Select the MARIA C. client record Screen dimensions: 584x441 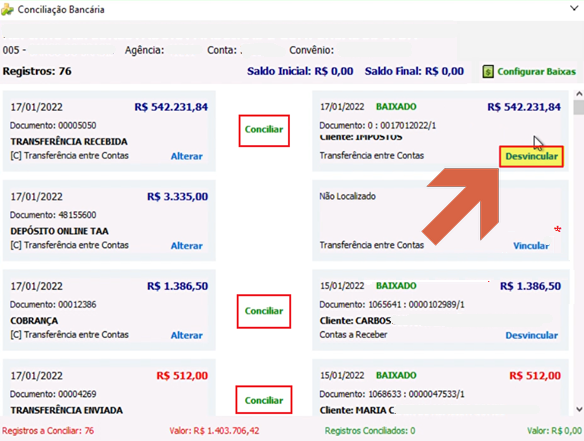click(440, 387)
